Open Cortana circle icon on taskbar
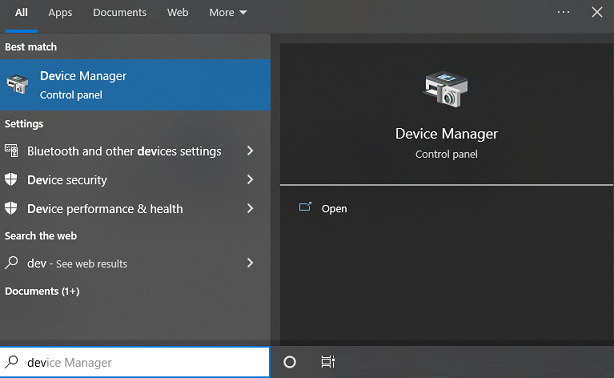The image size is (614, 378). pos(290,362)
